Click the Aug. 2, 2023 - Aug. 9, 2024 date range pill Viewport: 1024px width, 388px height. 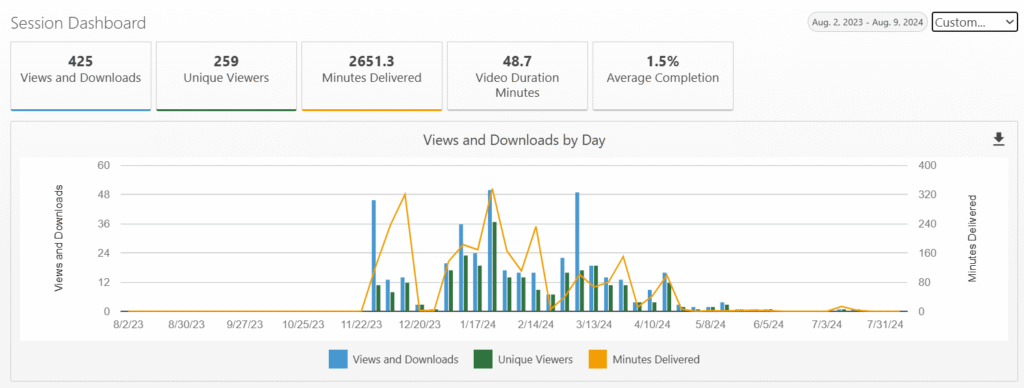tap(867, 22)
